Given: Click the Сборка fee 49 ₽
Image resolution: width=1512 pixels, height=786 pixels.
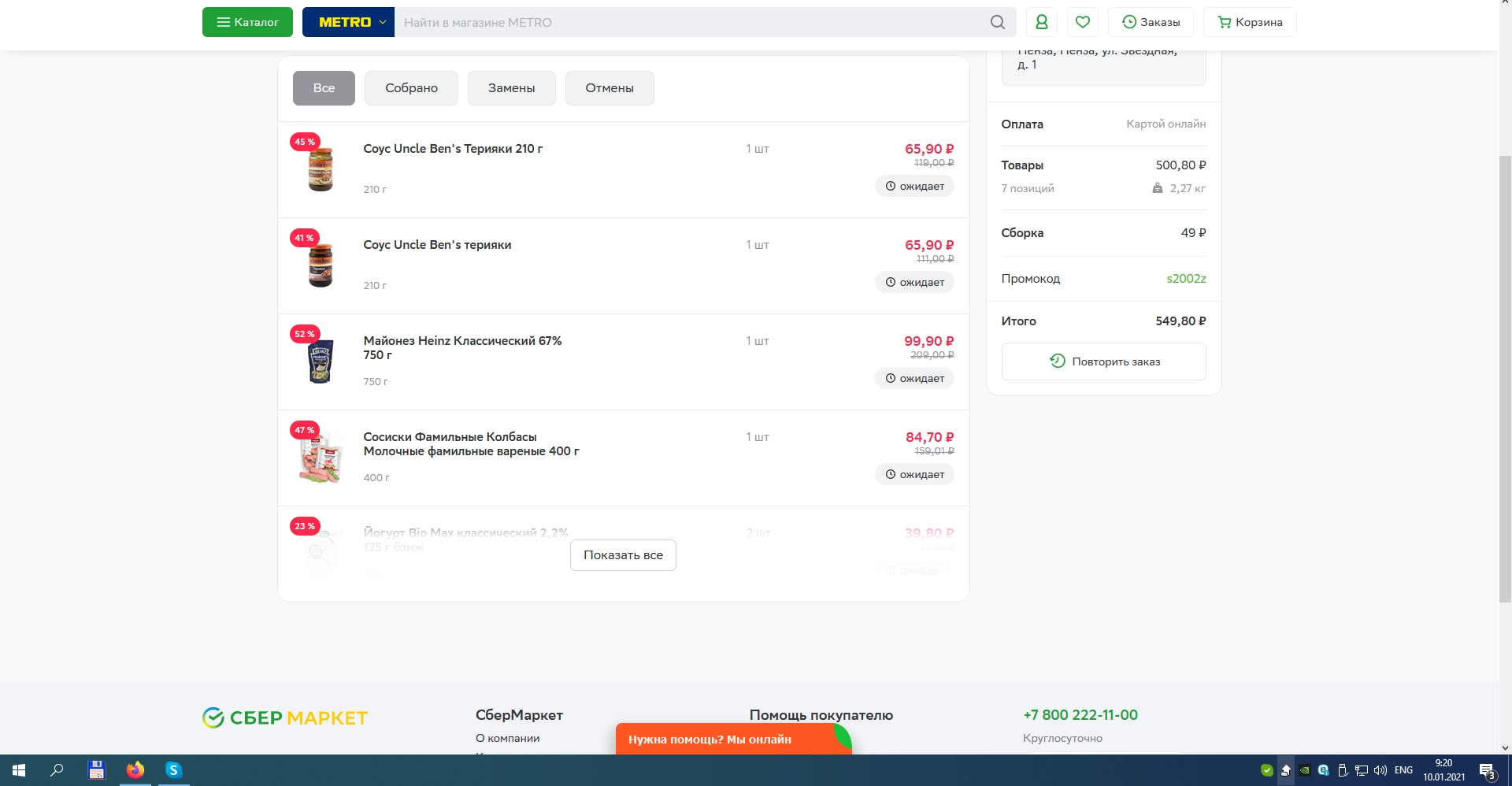Looking at the screenshot, I should [x=1193, y=233].
